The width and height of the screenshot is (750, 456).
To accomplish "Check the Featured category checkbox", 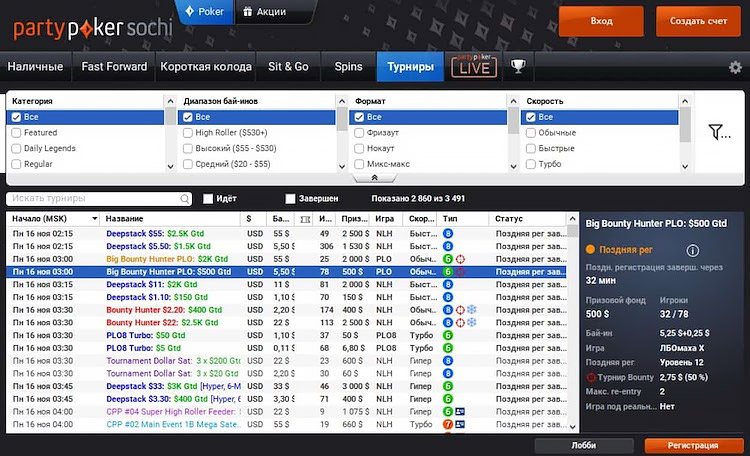I will coord(16,133).
